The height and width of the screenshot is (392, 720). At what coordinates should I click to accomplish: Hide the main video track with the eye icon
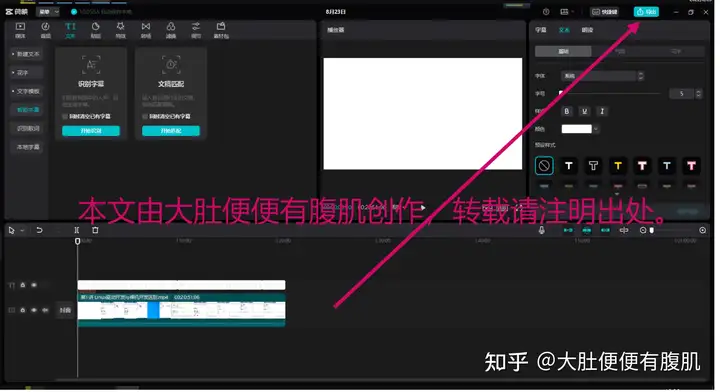coord(34,310)
